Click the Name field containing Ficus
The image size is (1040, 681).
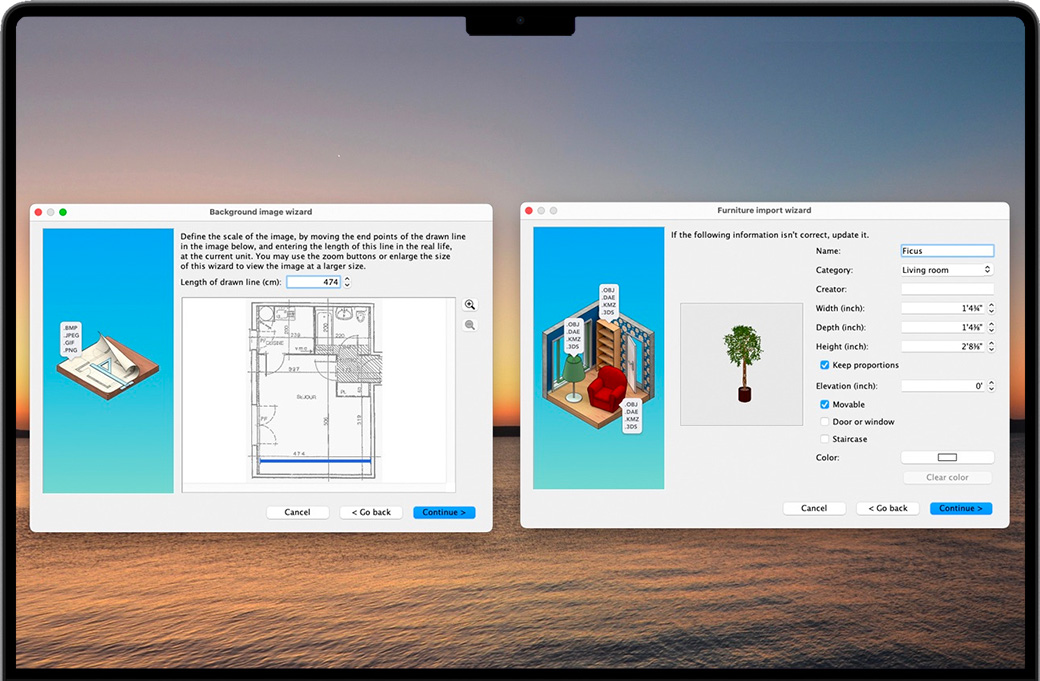946,251
